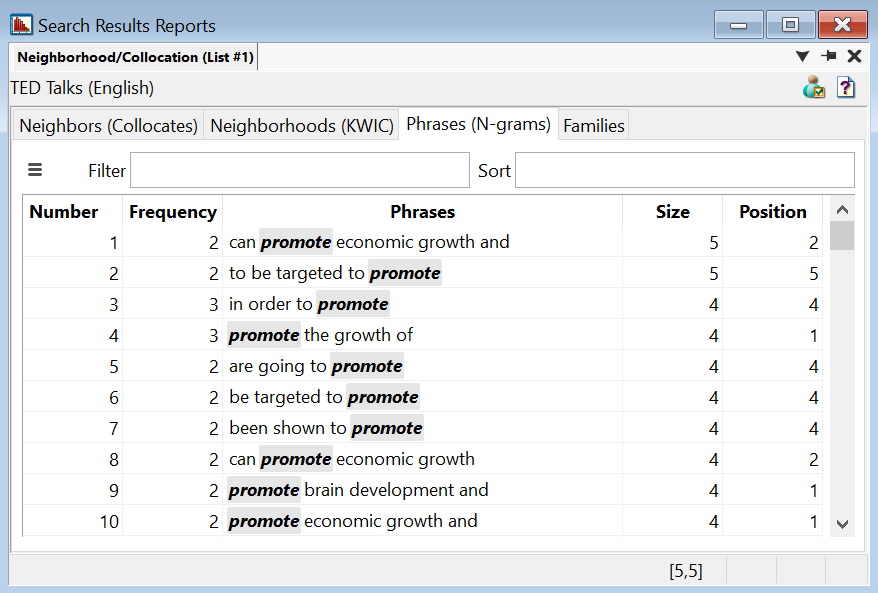Viewport: 878px width, 593px height.
Task: Pin the Neighborhood/Collocation panel
Action: coord(829,57)
